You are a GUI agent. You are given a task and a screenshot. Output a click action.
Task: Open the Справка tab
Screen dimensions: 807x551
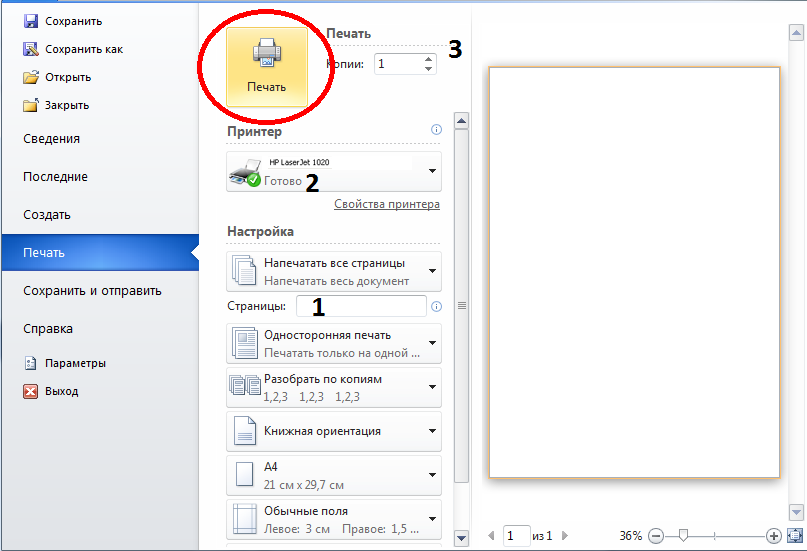tap(48, 329)
